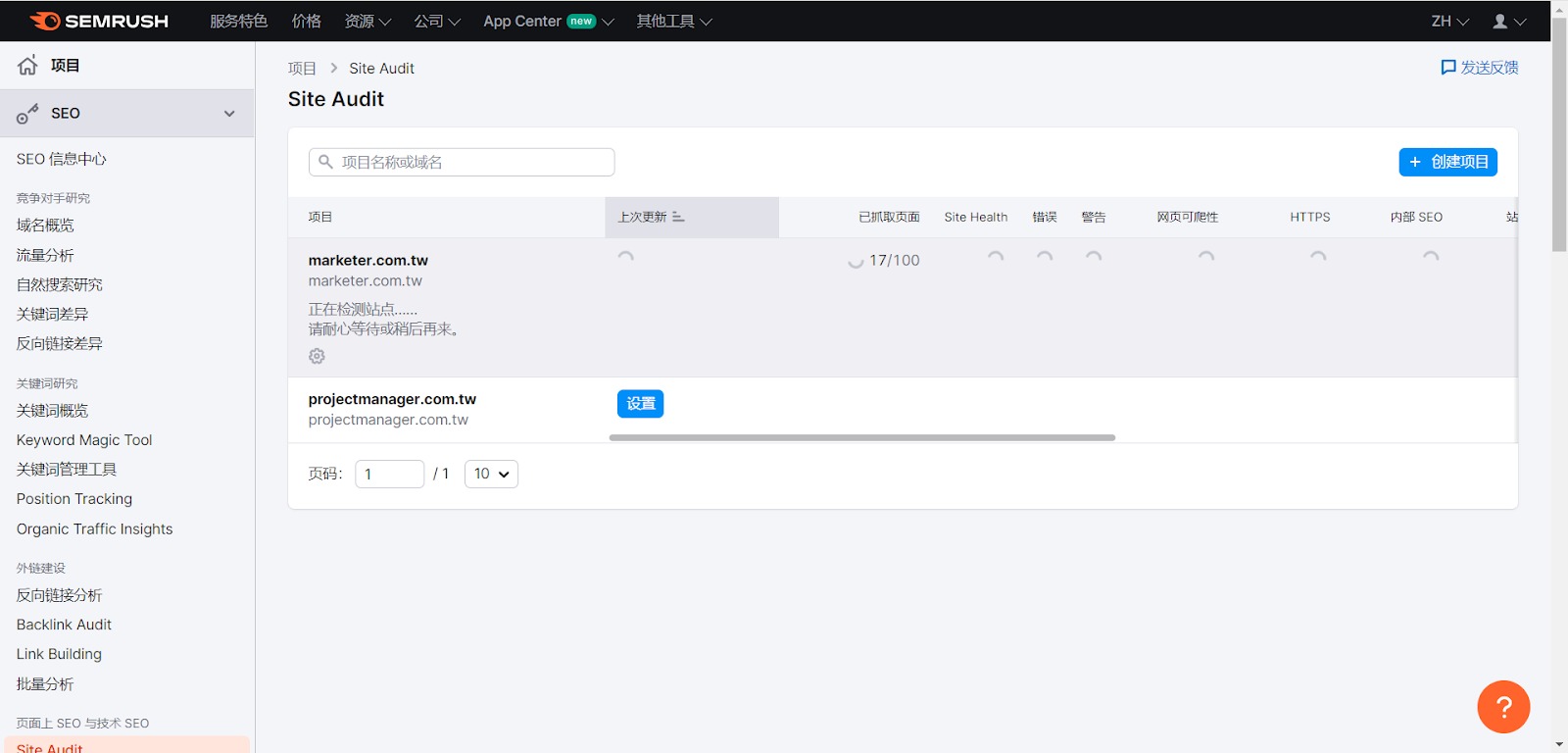Click the 错误 column header
Screen dimensions: 1568x753
coord(1045,217)
